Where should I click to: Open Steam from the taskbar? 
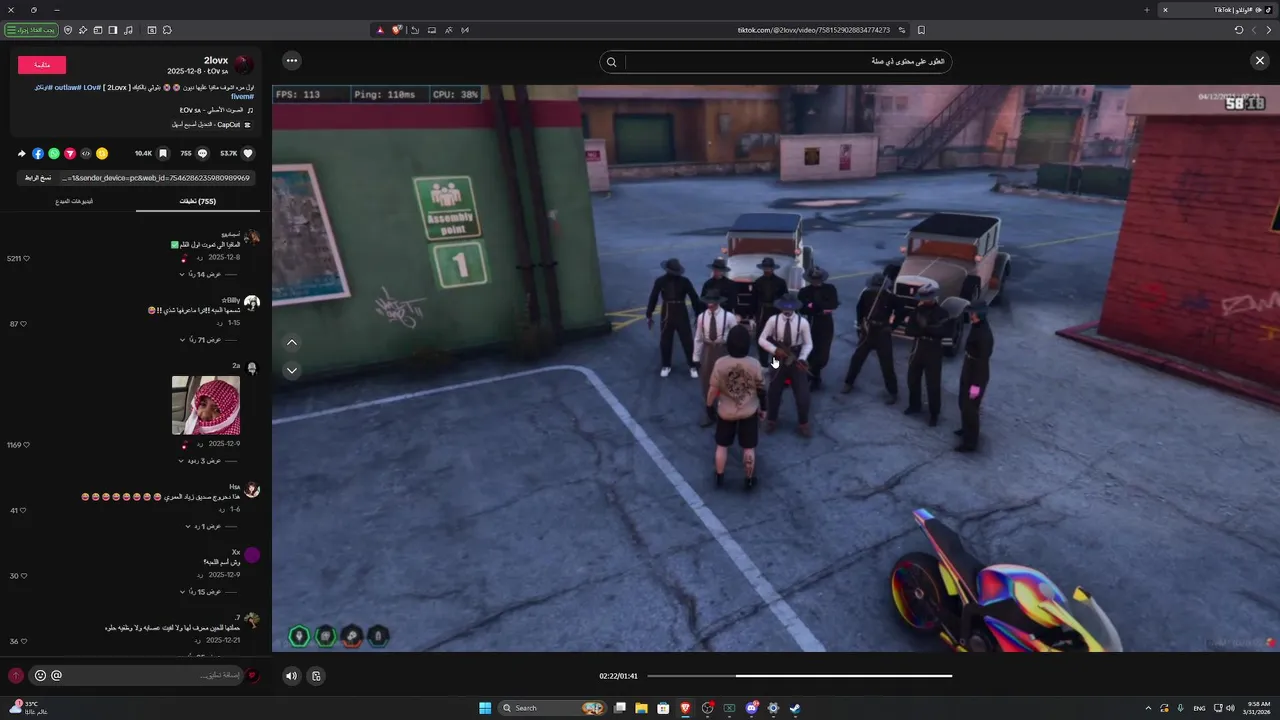795,708
